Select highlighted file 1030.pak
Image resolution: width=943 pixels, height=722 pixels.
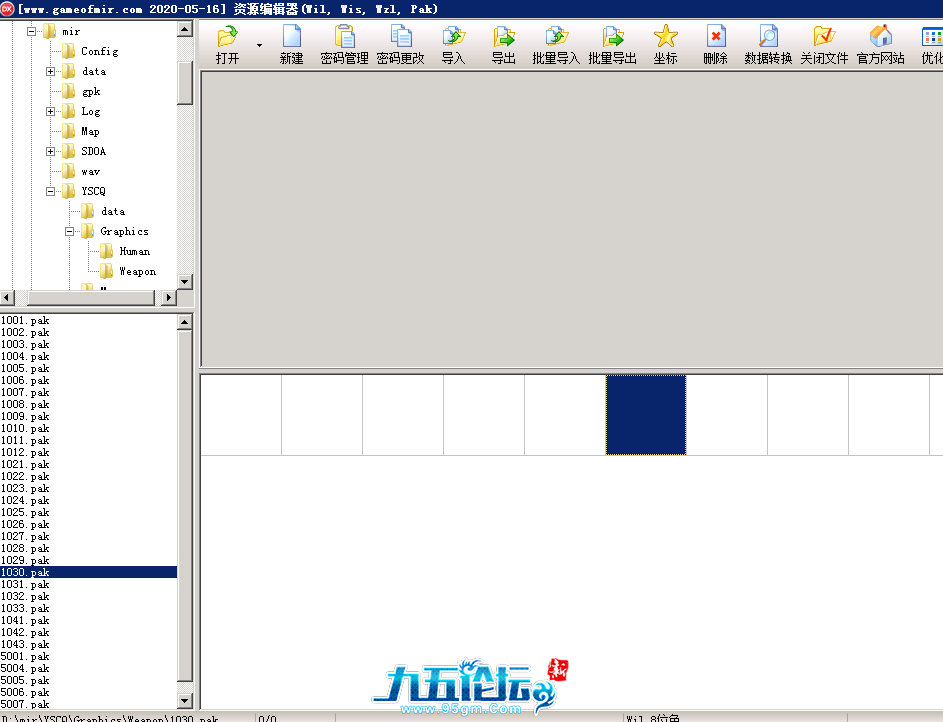(88, 572)
